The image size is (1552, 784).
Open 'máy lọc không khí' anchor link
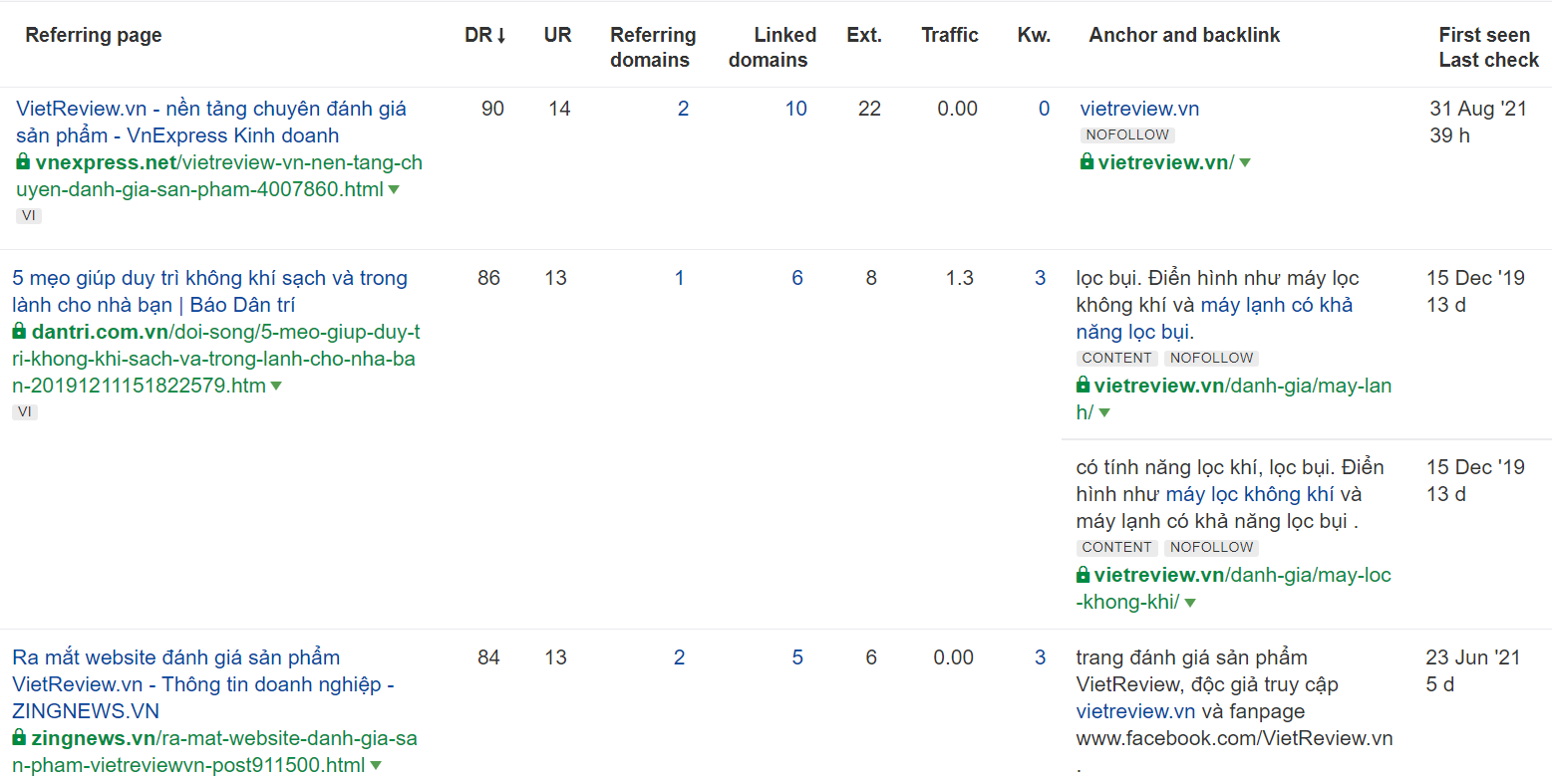pyautogui.click(x=1250, y=494)
